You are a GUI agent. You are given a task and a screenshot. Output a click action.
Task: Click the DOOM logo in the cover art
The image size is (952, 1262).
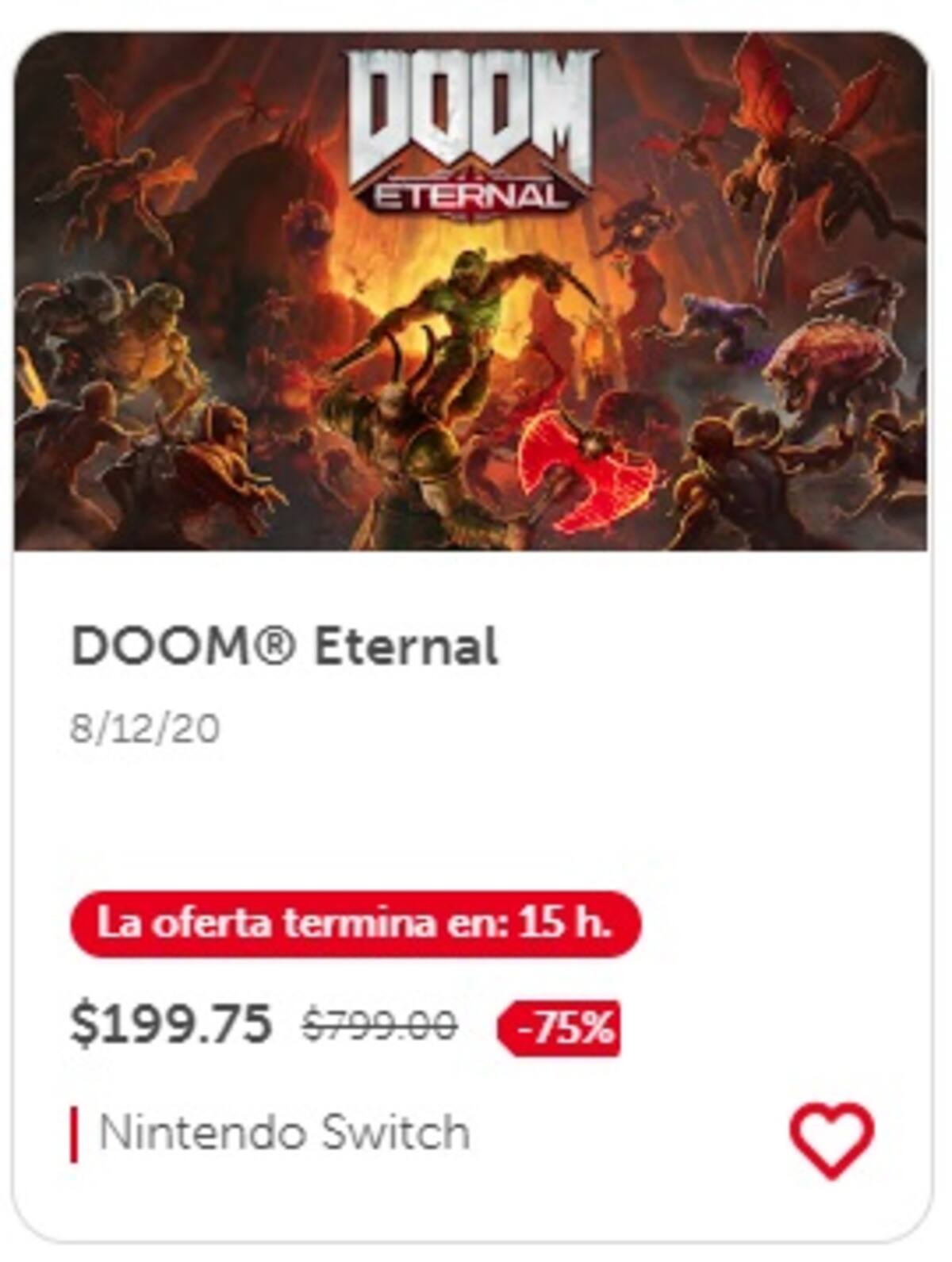coord(472,131)
